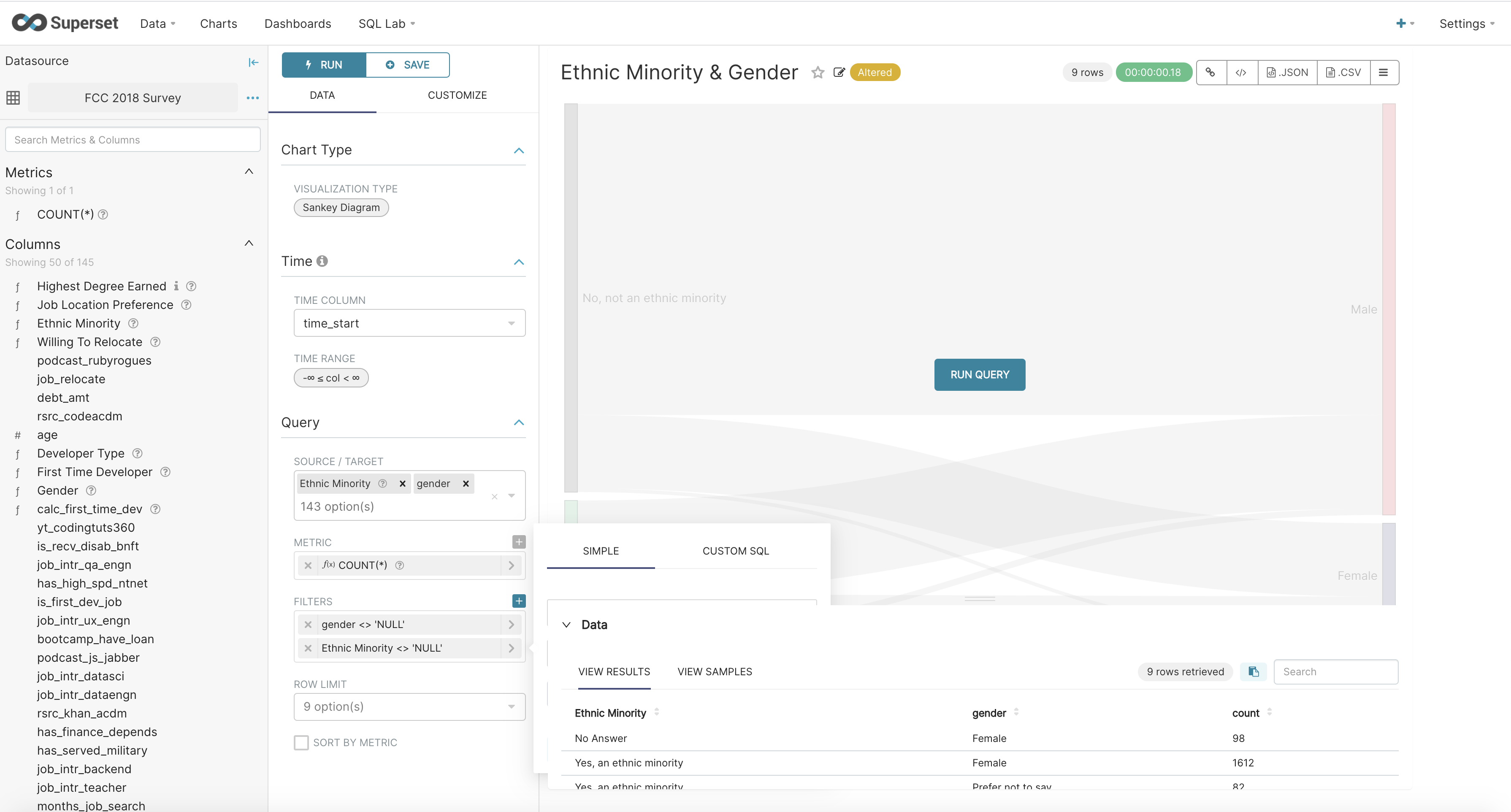Switch to the Customize tab
This screenshot has width=1511, height=812.
pyautogui.click(x=457, y=95)
